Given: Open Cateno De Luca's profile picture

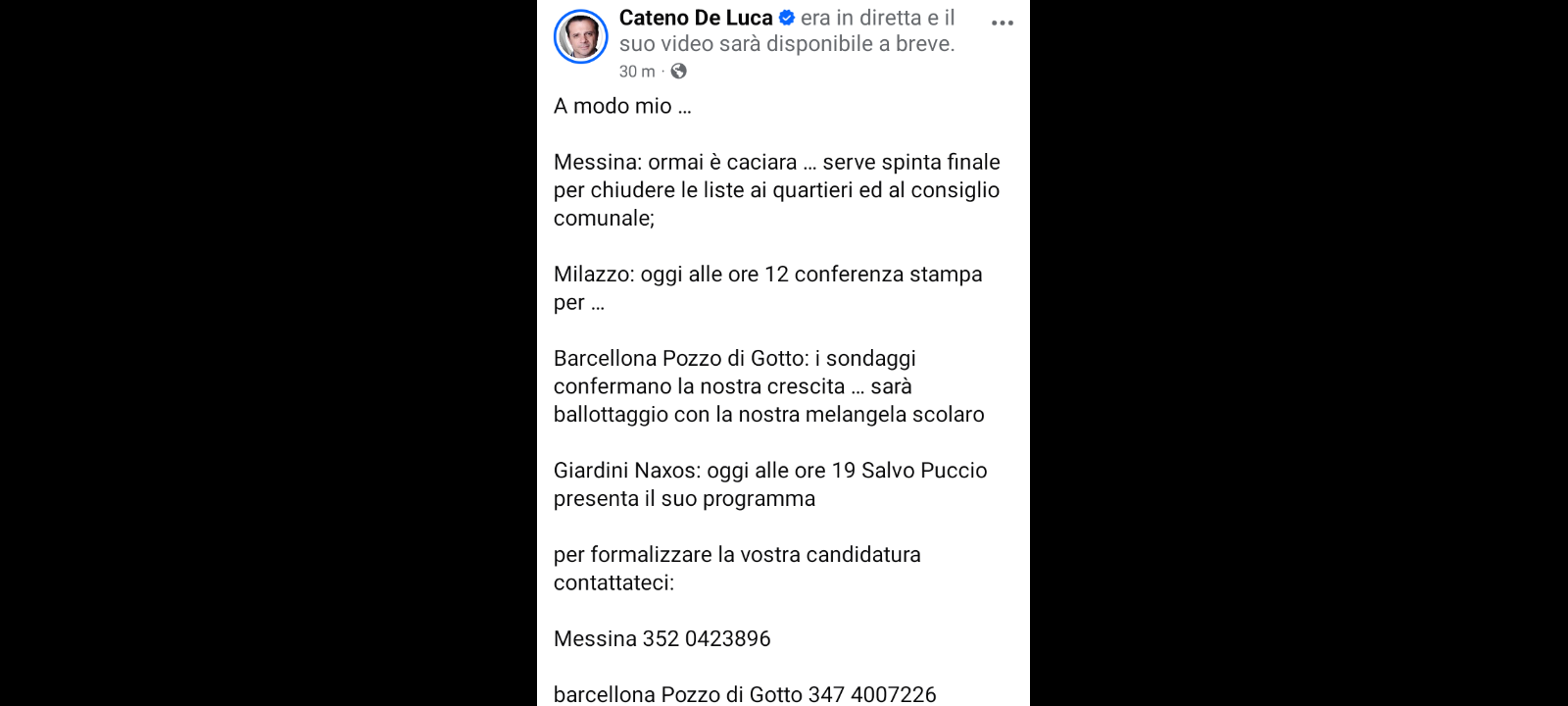Looking at the screenshot, I should (x=581, y=36).
